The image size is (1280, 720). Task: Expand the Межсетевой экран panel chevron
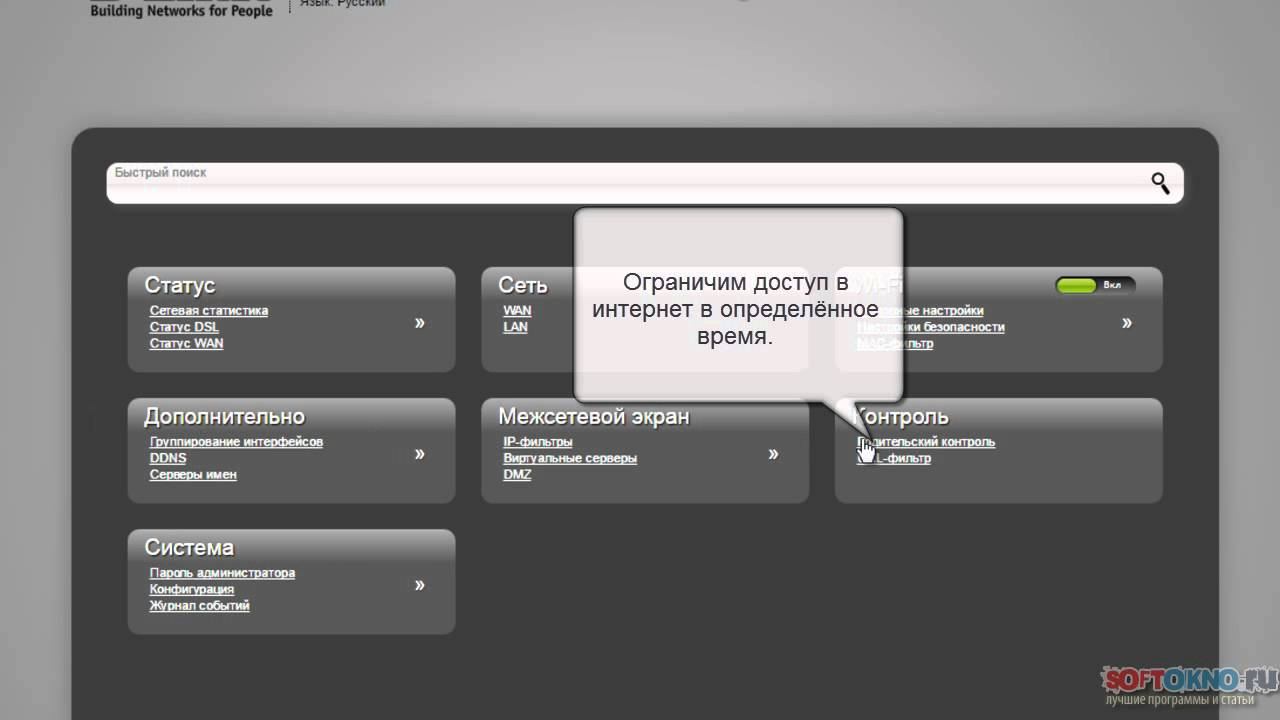(773, 454)
